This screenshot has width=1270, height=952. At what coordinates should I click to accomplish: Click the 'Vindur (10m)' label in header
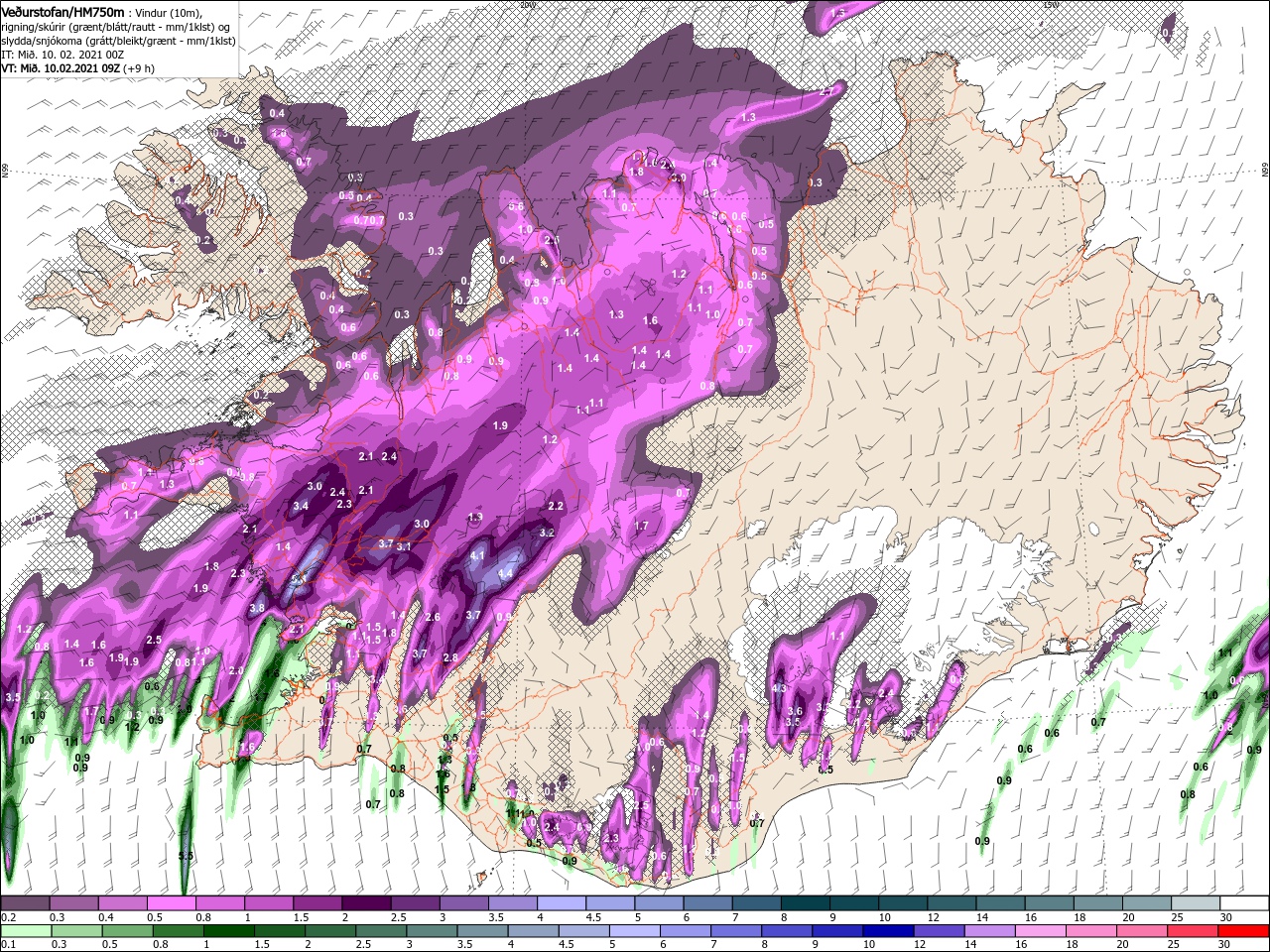click(x=168, y=12)
